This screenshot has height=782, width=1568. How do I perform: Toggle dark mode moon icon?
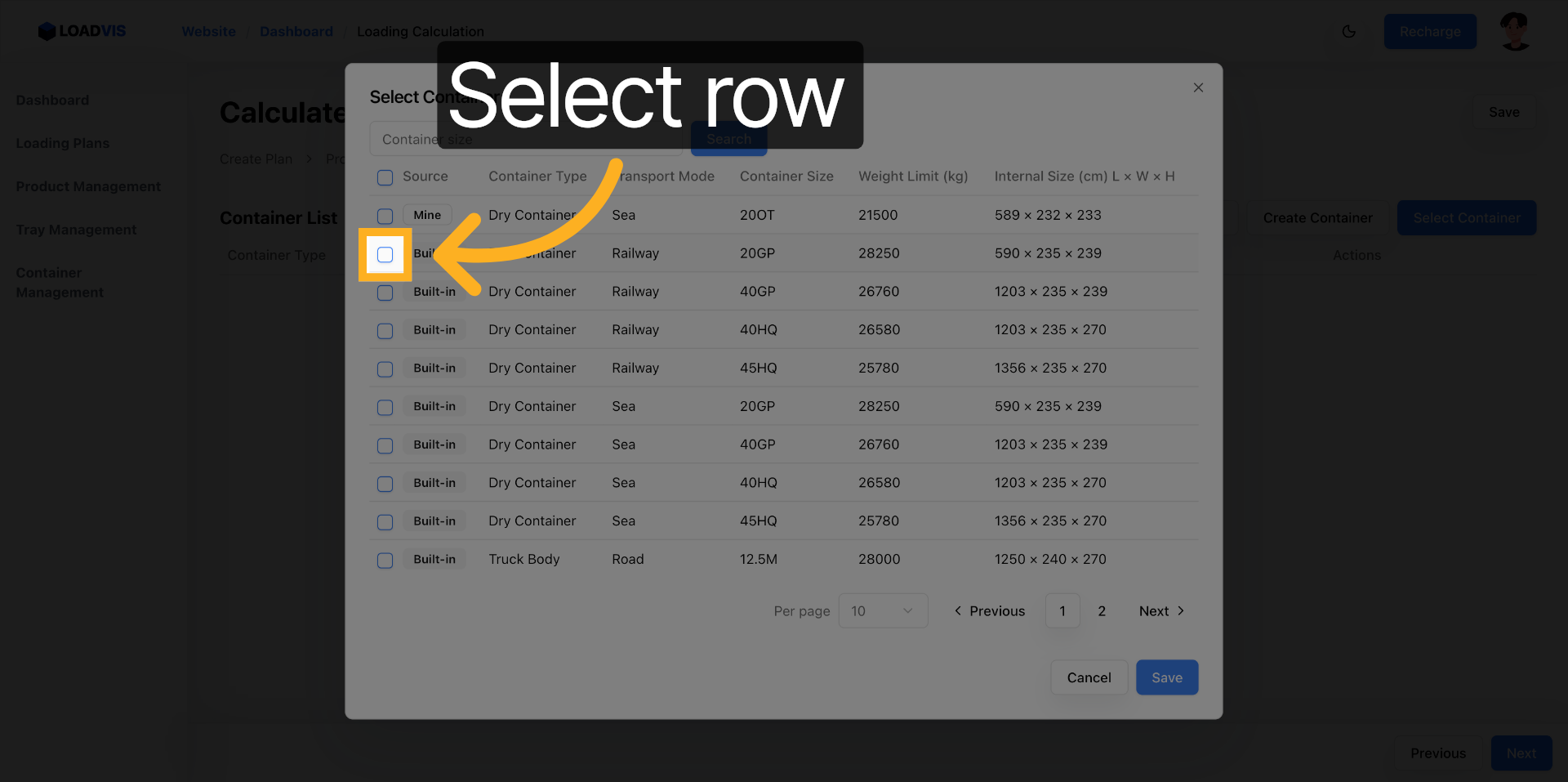(1348, 32)
